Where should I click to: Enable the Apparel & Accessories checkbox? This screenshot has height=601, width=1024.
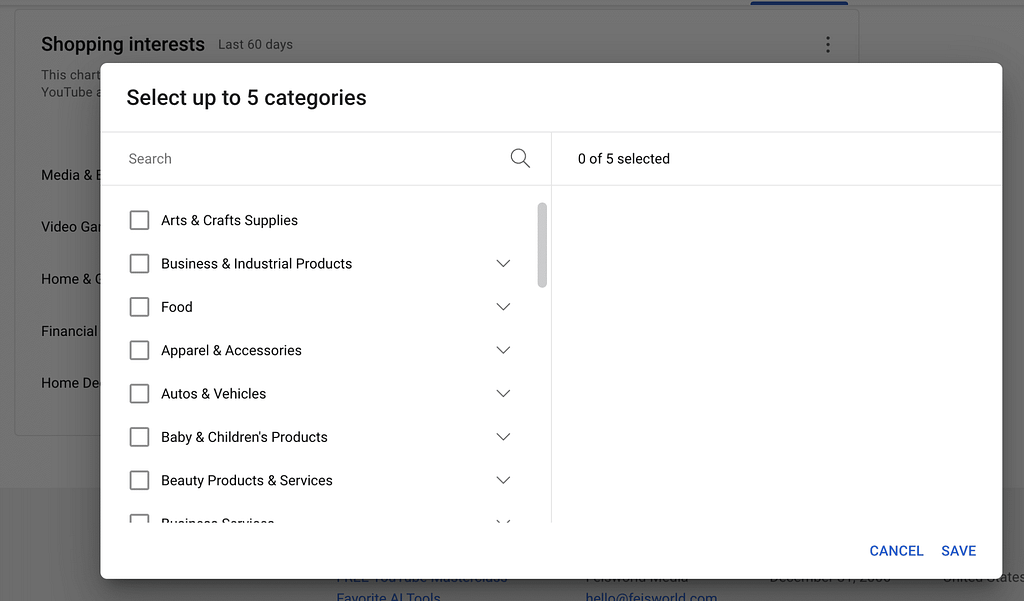pyautogui.click(x=140, y=350)
